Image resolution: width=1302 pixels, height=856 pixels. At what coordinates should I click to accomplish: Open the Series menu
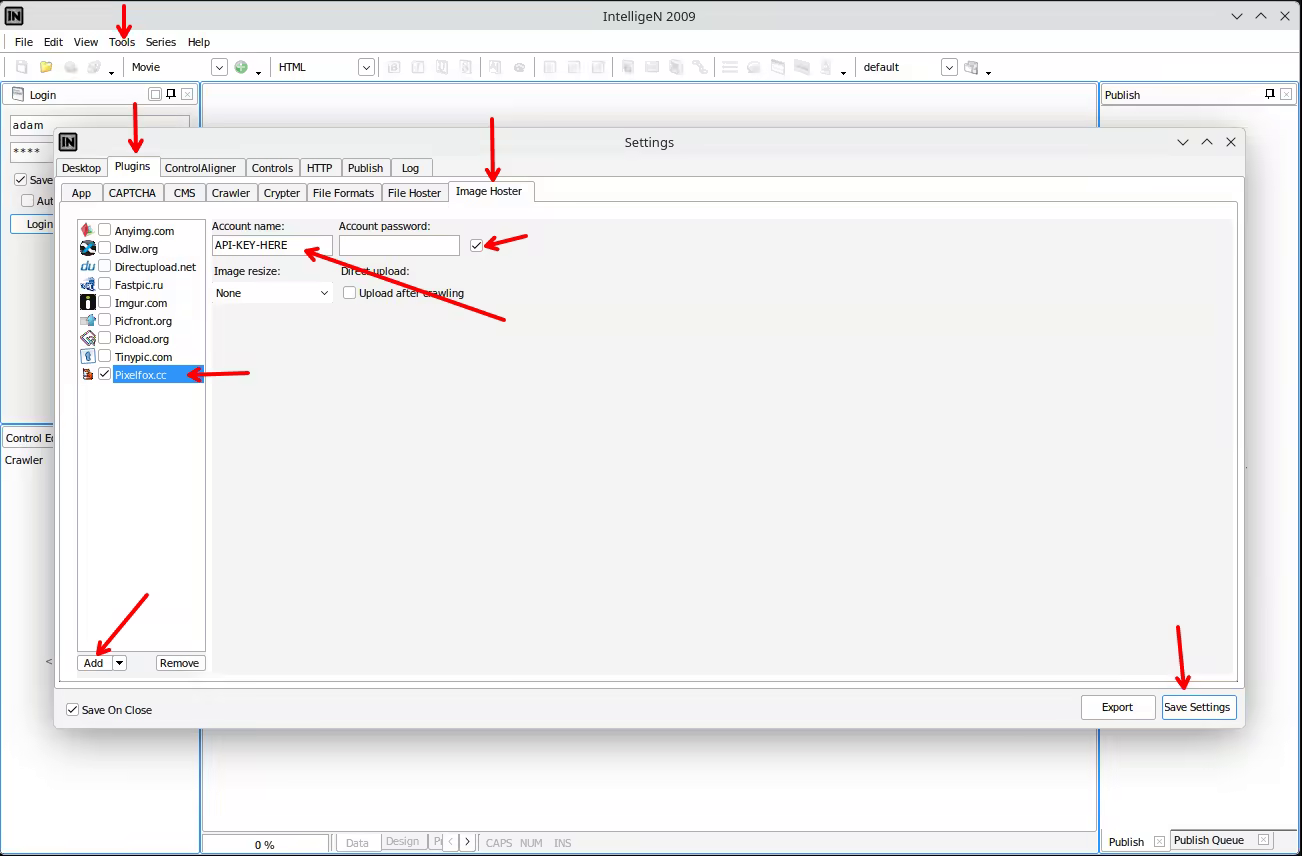click(x=161, y=42)
